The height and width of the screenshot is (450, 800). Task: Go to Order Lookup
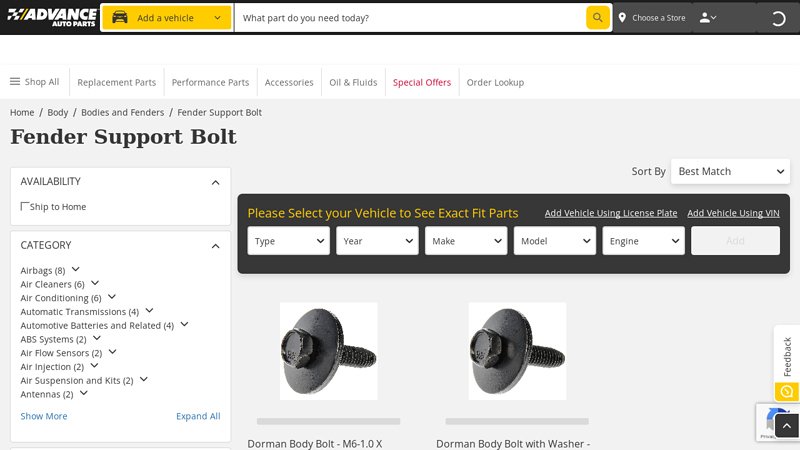pyautogui.click(x=495, y=82)
